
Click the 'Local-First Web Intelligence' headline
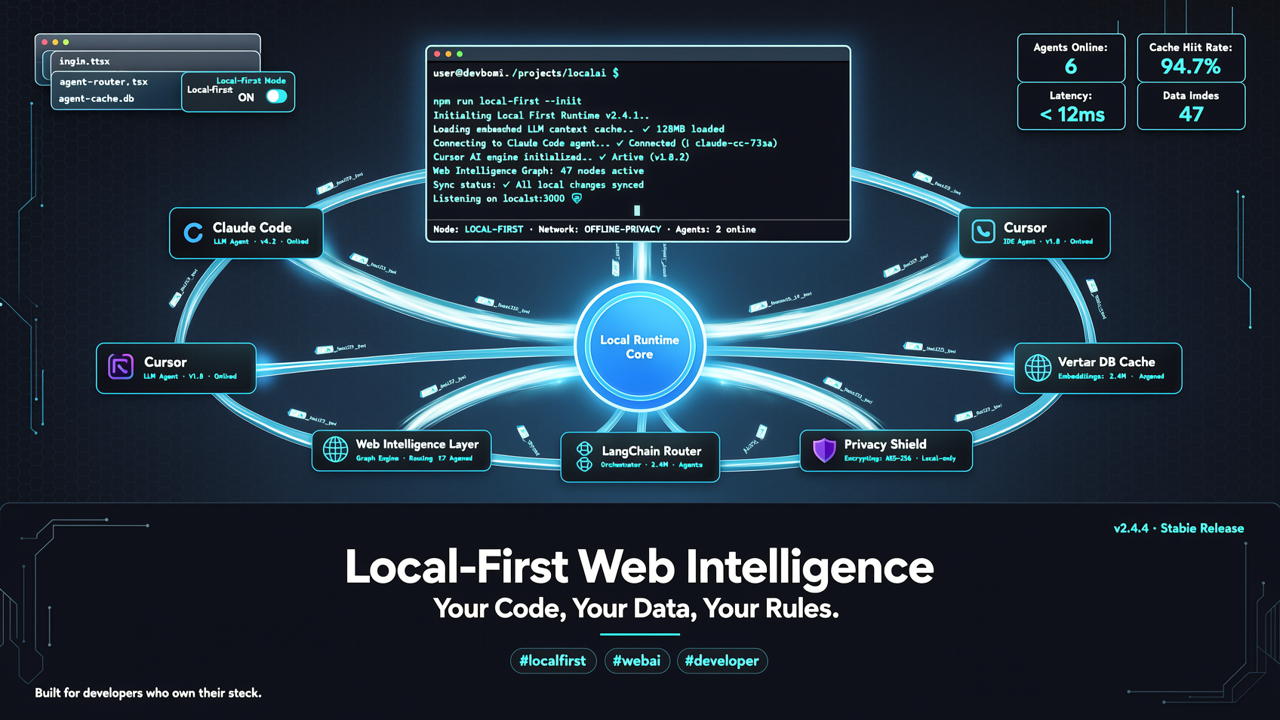point(640,567)
